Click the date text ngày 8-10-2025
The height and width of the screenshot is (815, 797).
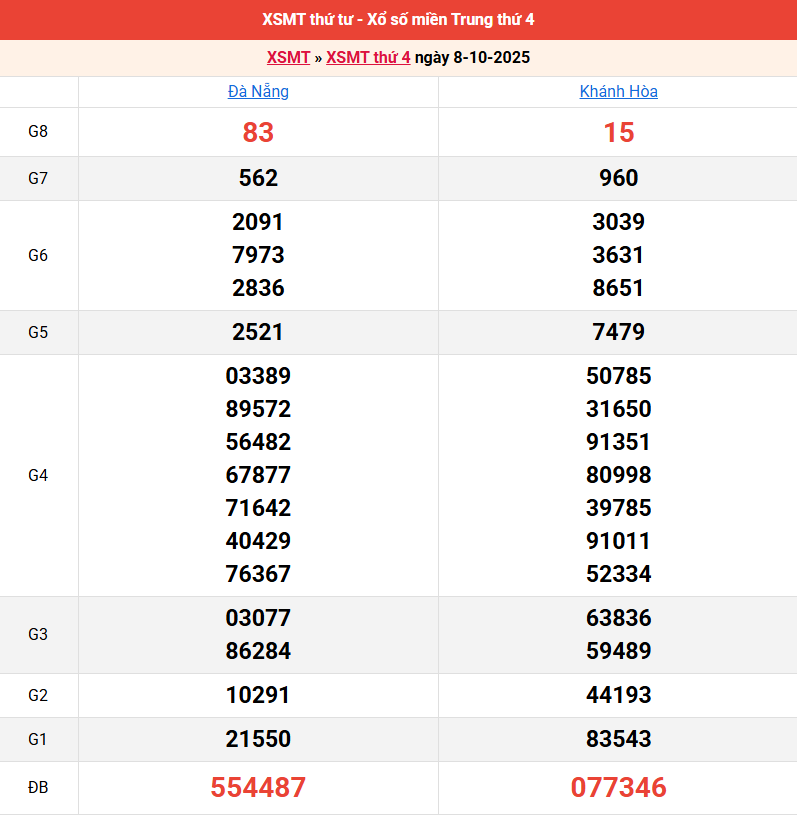point(472,58)
